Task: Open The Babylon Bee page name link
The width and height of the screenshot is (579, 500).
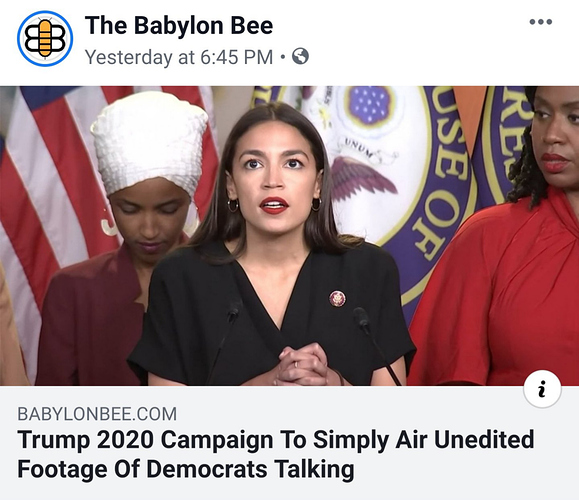Action: point(179,25)
